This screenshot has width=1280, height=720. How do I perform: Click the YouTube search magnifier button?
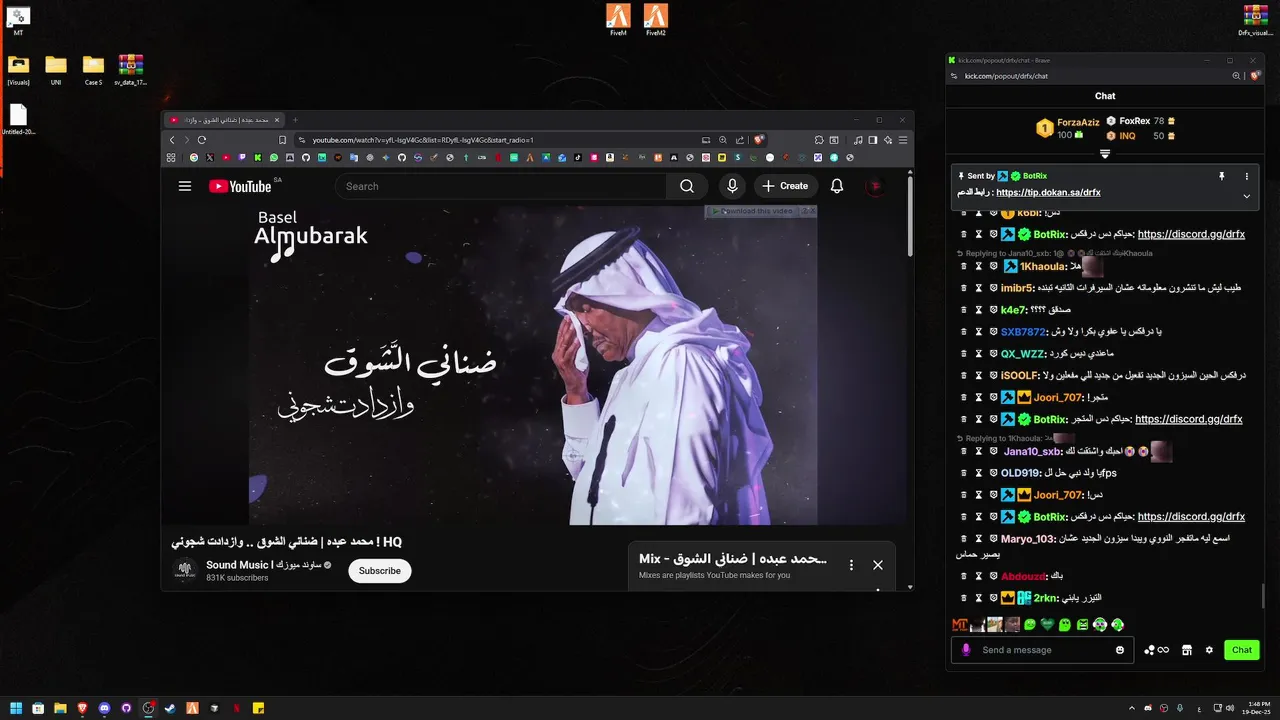(x=687, y=186)
